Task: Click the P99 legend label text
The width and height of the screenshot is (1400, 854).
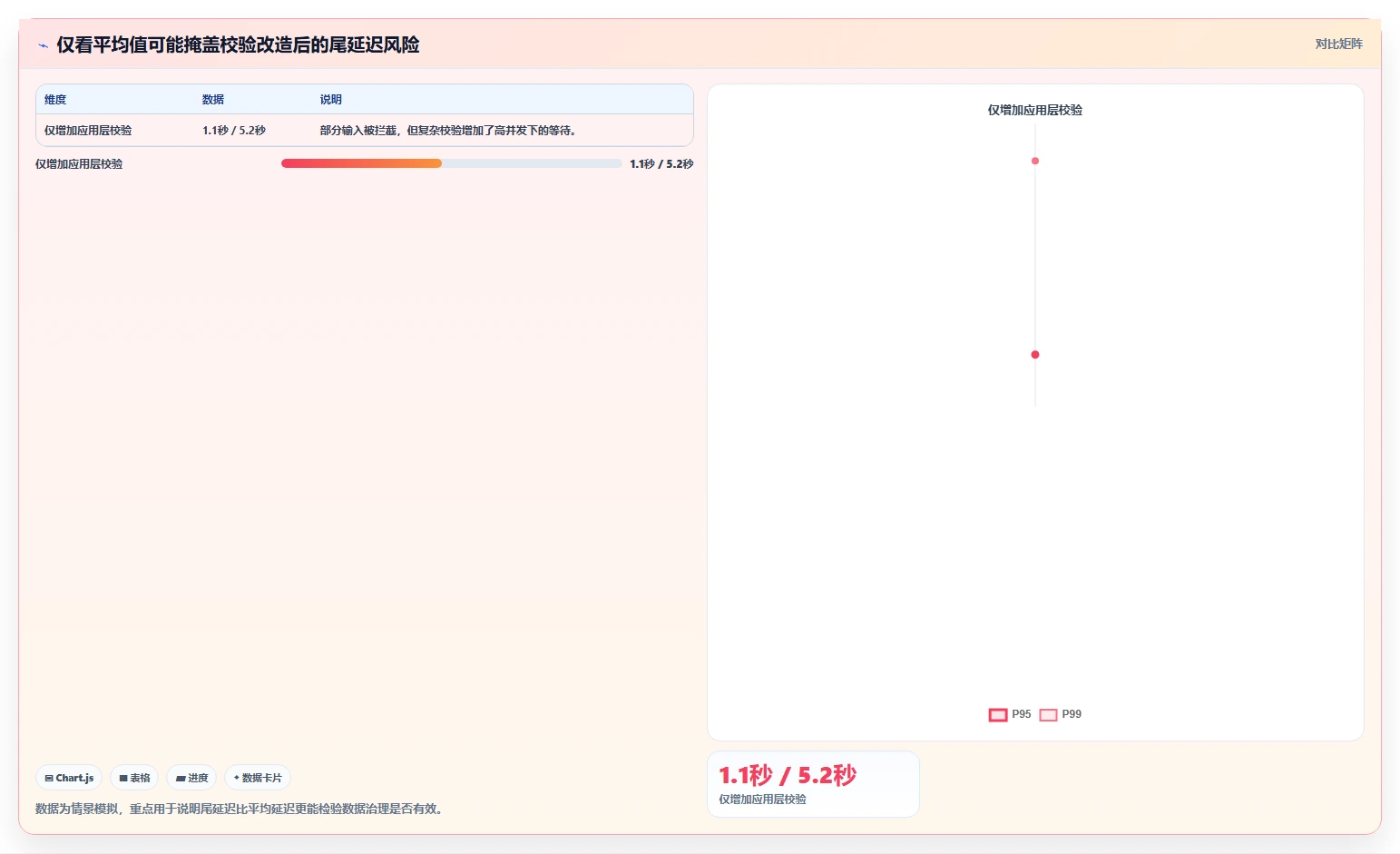Action: 1072,714
